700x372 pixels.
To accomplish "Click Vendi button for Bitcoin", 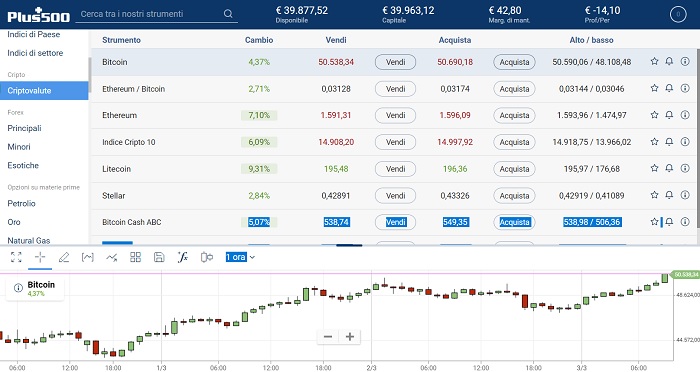I will (395, 62).
